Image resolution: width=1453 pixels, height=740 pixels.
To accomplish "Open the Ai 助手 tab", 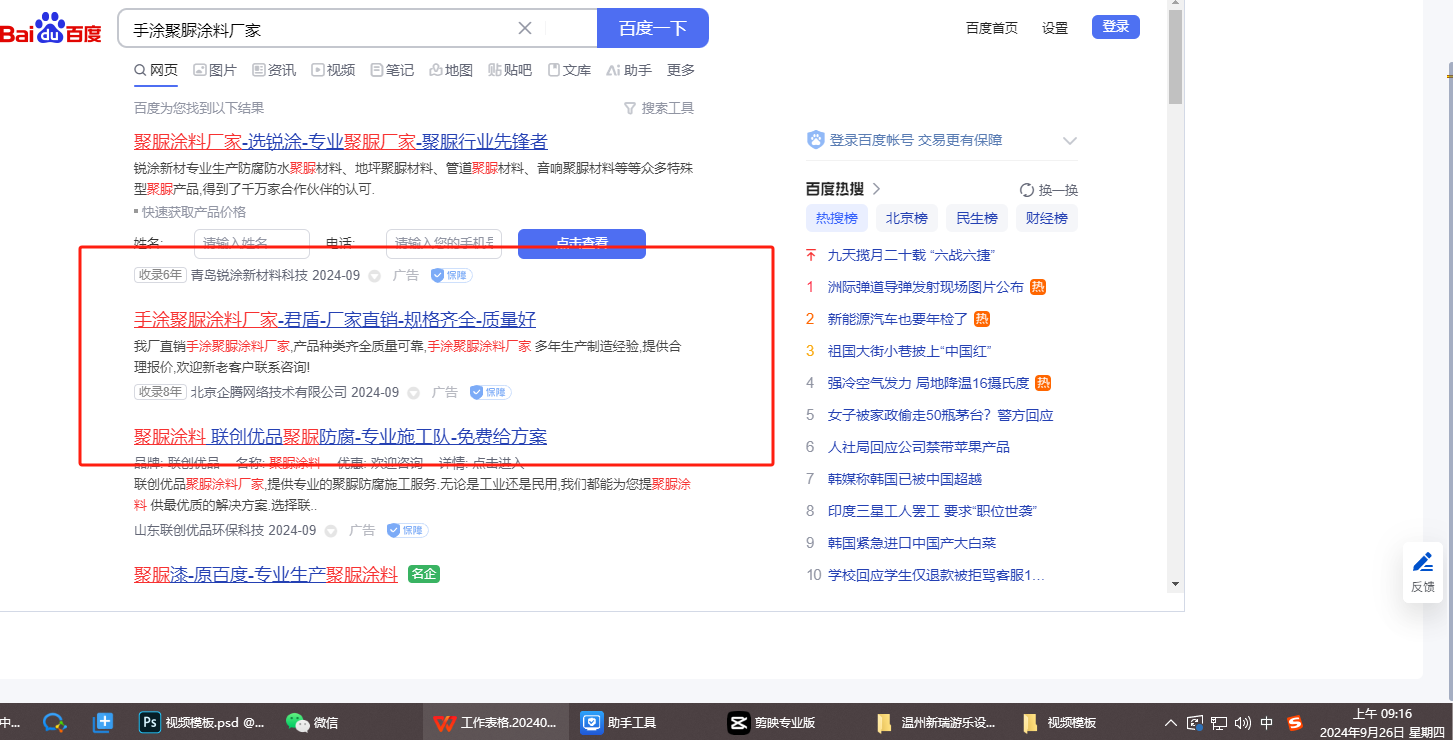I will coord(629,70).
